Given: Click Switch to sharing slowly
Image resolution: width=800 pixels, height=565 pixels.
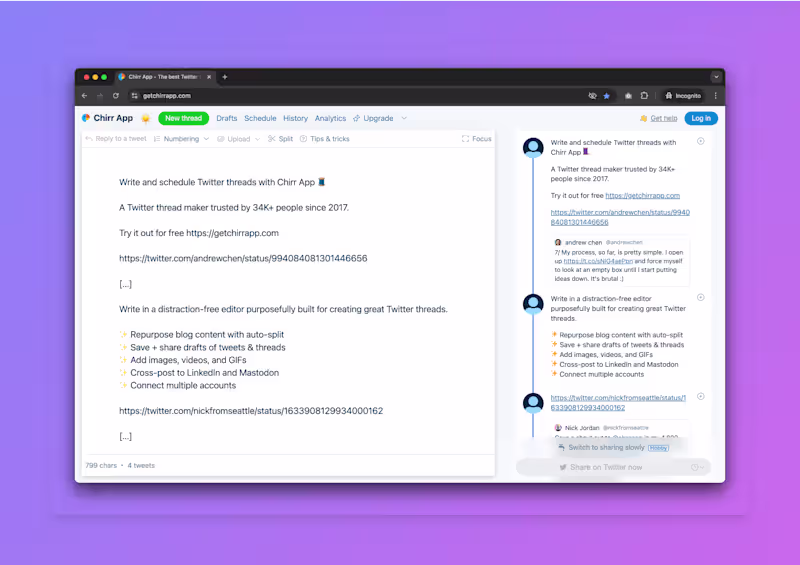Looking at the screenshot, I should 606,448.
